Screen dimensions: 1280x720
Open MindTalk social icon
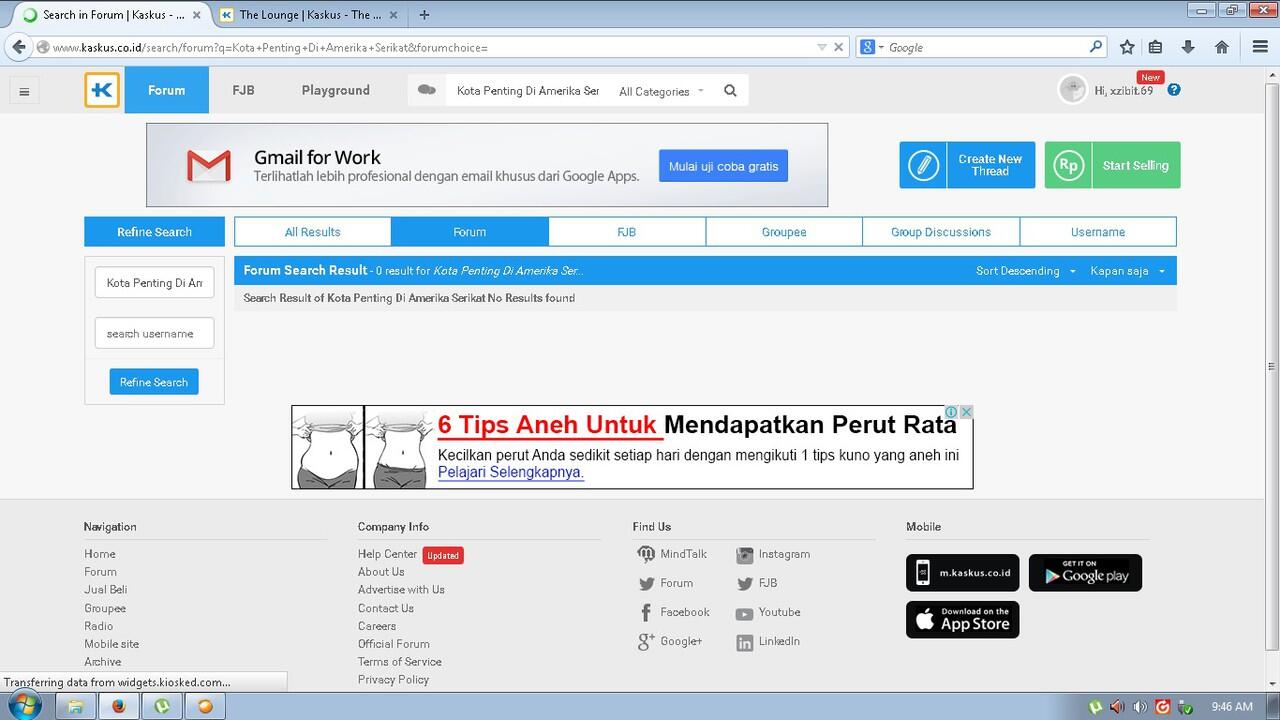tap(646, 554)
